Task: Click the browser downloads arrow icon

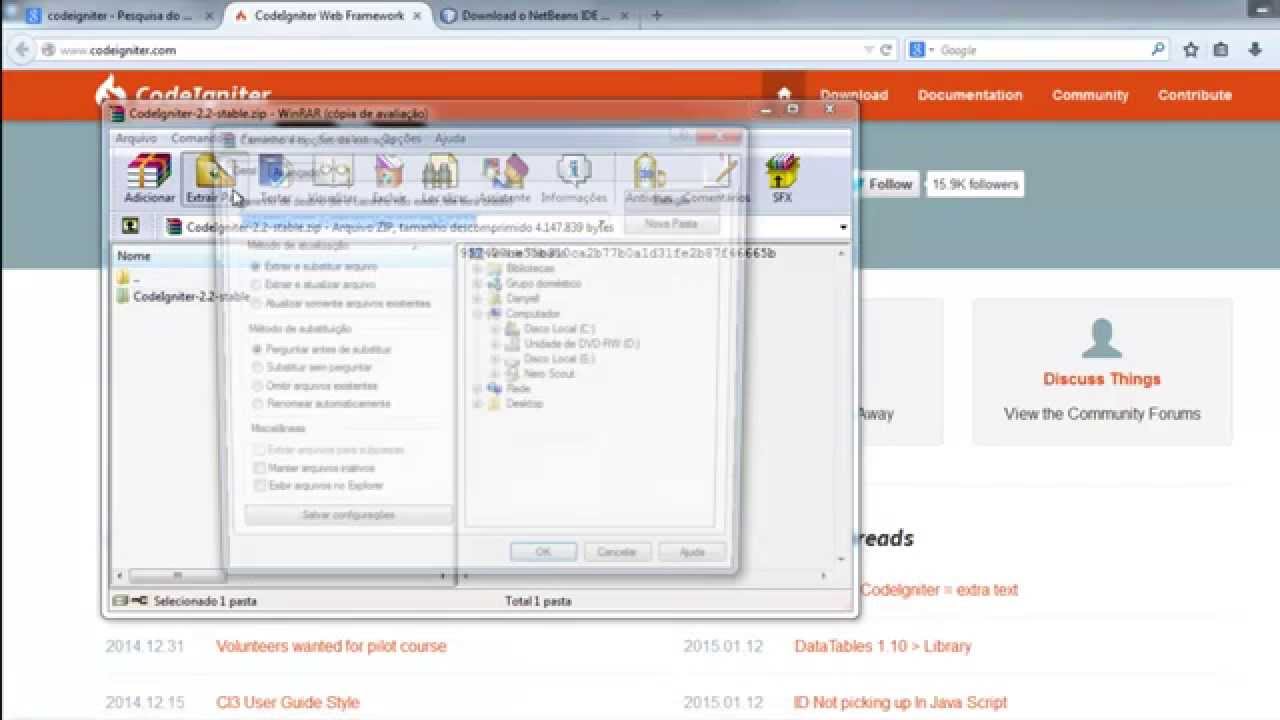Action: click(1255, 50)
